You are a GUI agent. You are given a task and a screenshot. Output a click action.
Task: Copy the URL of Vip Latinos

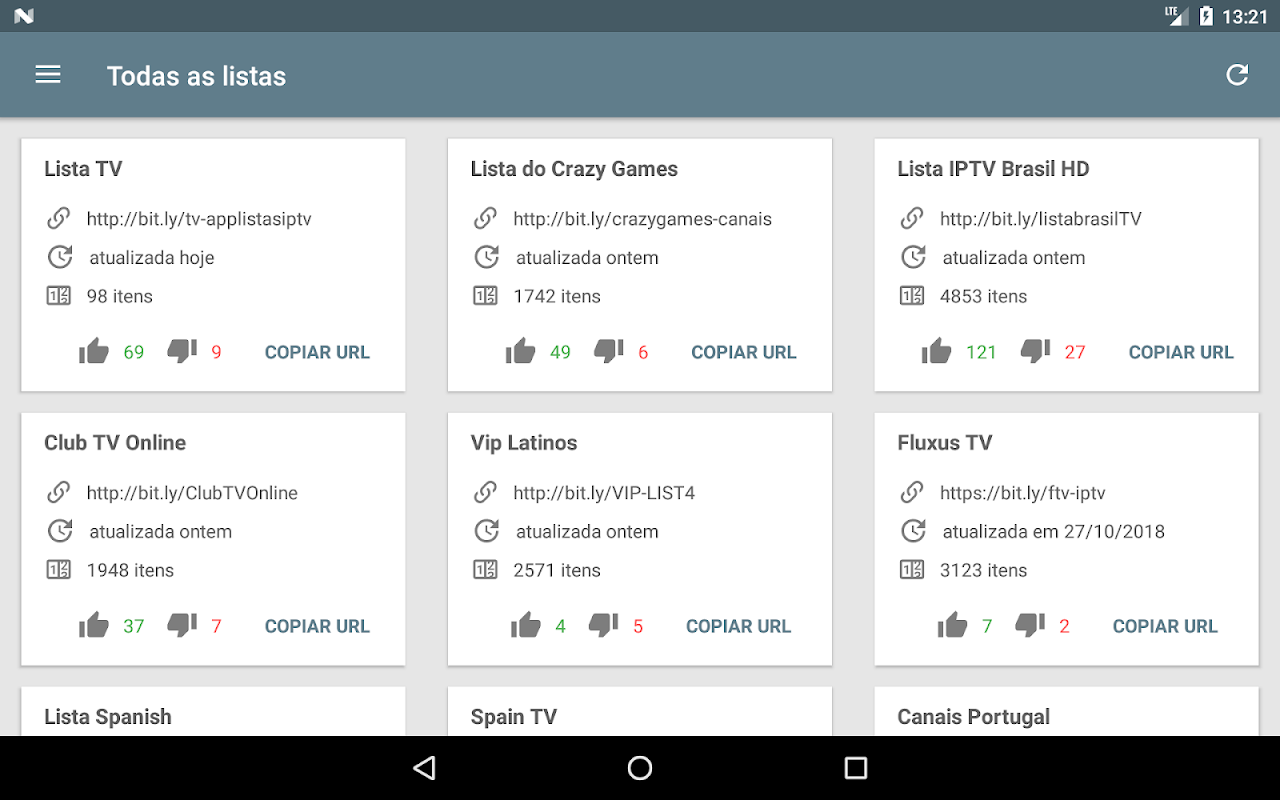pos(738,626)
